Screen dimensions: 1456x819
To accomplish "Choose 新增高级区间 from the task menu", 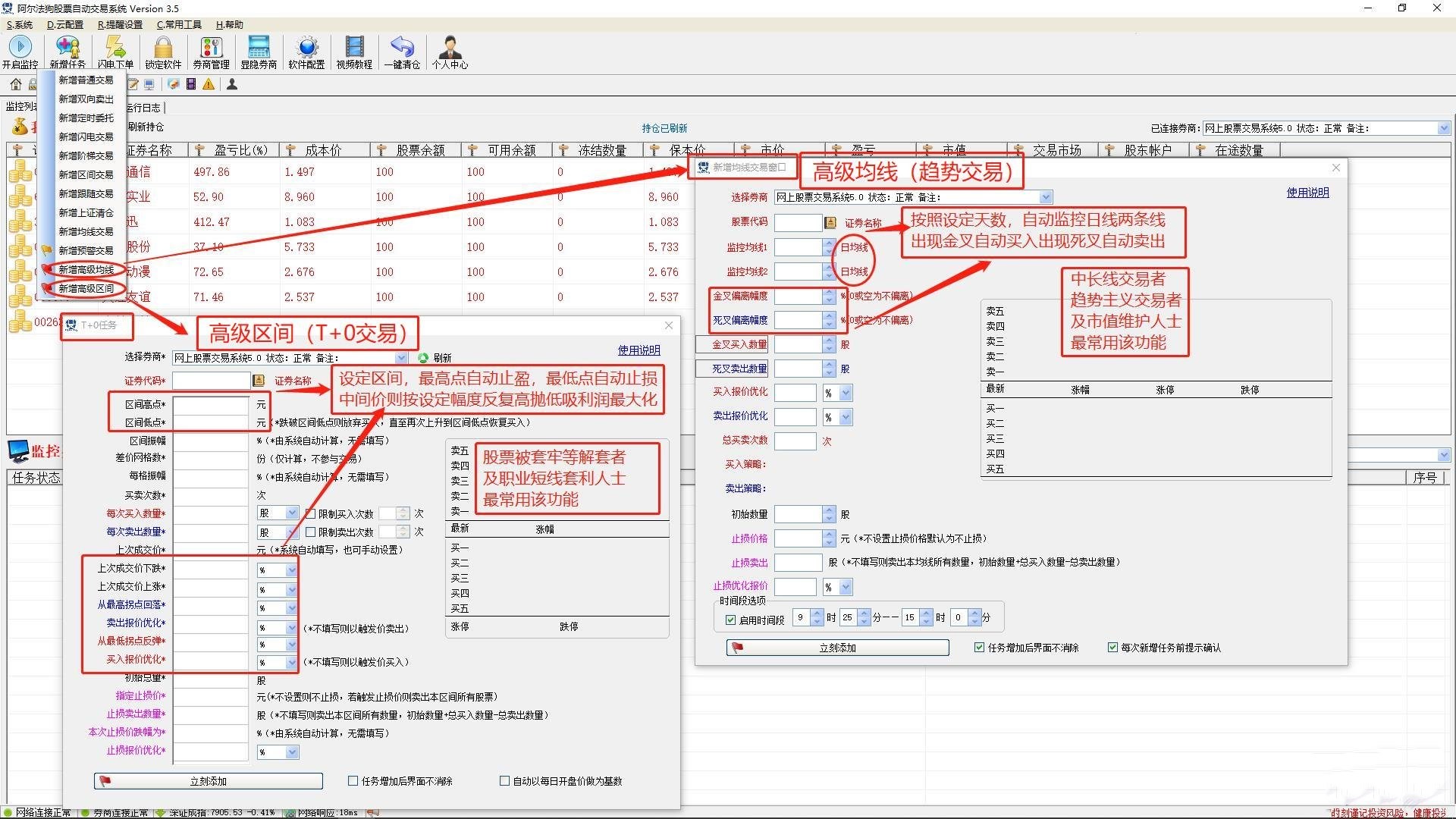I will point(86,288).
